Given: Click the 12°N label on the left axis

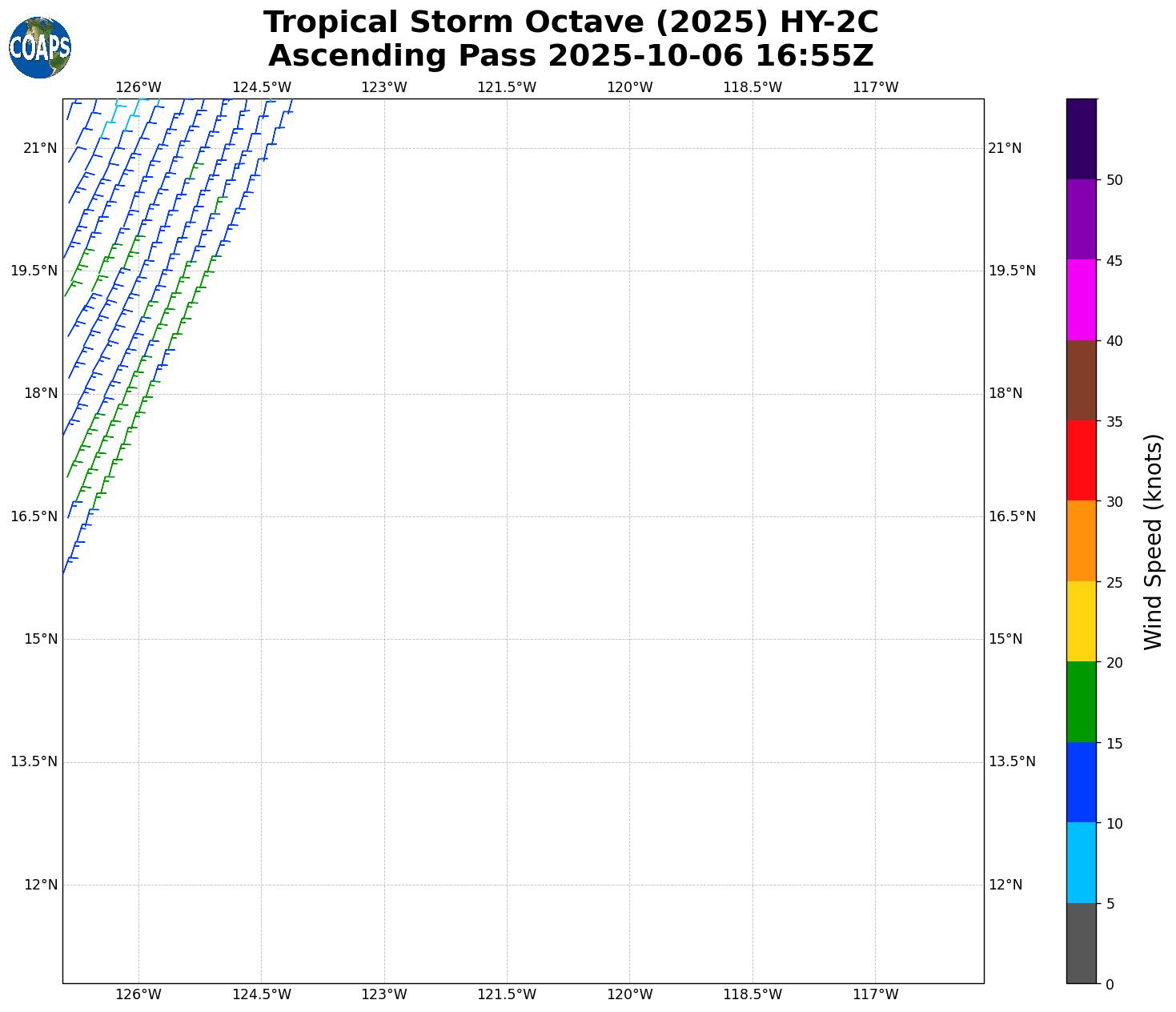Looking at the screenshot, I should pyautogui.click(x=40, y=885).
